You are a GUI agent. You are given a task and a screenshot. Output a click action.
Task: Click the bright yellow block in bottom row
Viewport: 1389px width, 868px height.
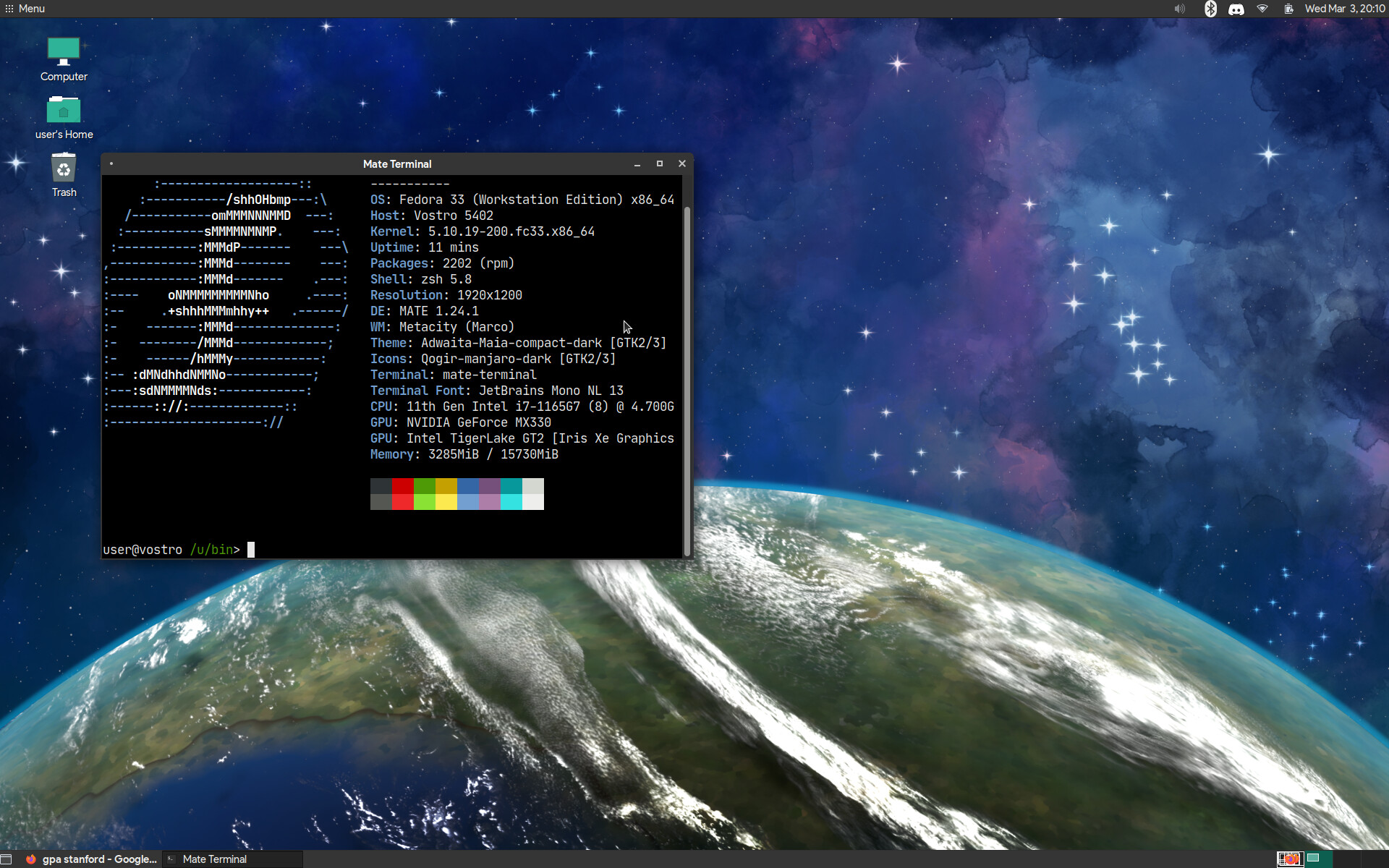(446, 502)
